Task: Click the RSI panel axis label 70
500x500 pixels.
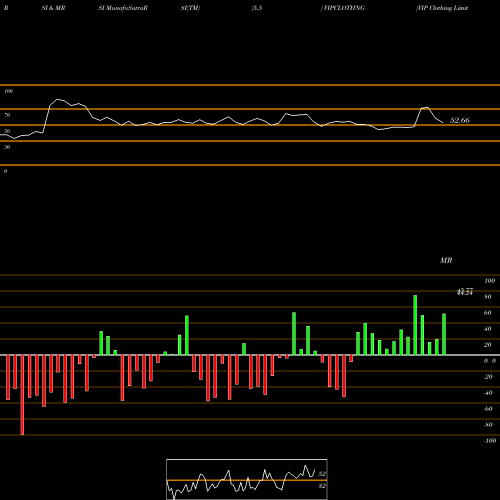Action: (7, 115)
